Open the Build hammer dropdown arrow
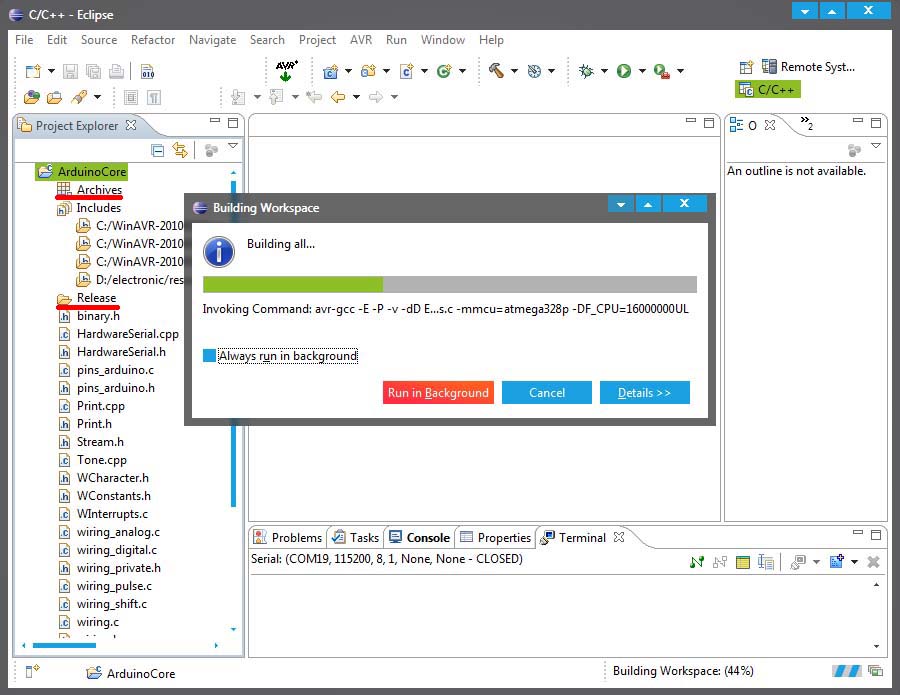The height and width of the screenshot is (695, 900). [514, 71]
